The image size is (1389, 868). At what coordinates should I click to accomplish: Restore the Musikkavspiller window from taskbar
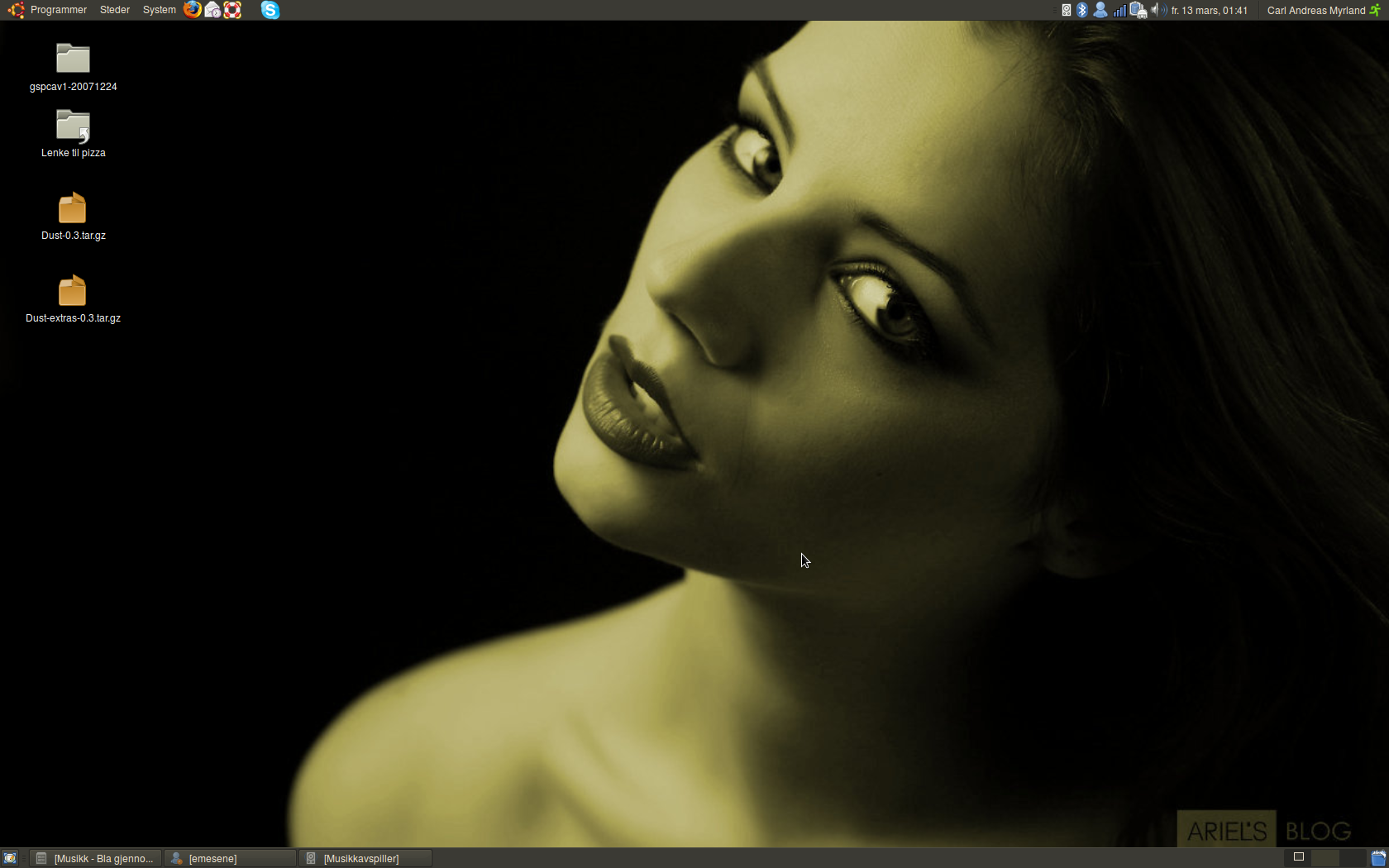pyautogui.click(x=365, y=858)
